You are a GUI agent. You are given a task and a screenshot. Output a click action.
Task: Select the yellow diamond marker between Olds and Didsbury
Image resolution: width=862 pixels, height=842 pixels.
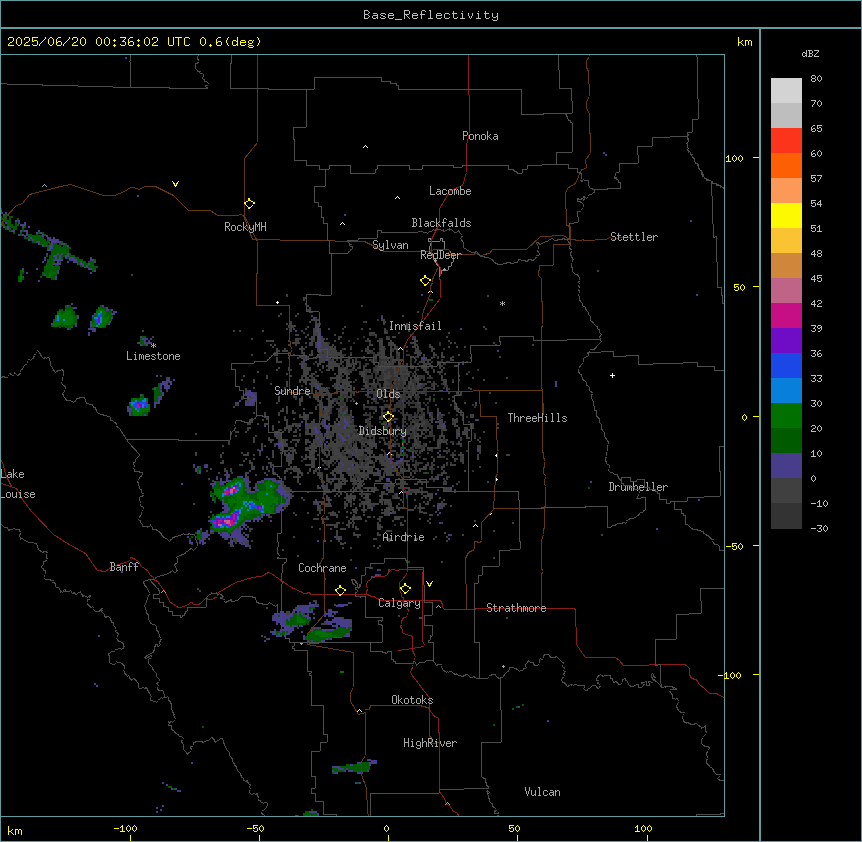pyautogui.click(x=388, y=417)
